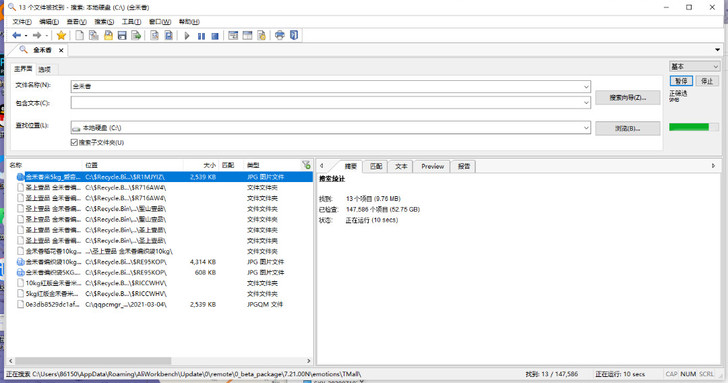Sort results by the 大小 column header

pyautogui.click(x=201, y=165)
